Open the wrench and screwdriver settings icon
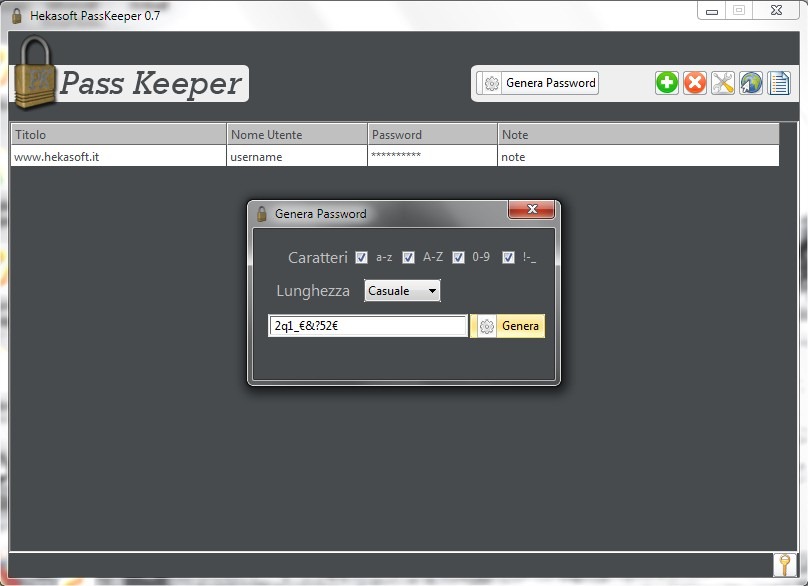 pyautogui.click(x=722, y=83)
